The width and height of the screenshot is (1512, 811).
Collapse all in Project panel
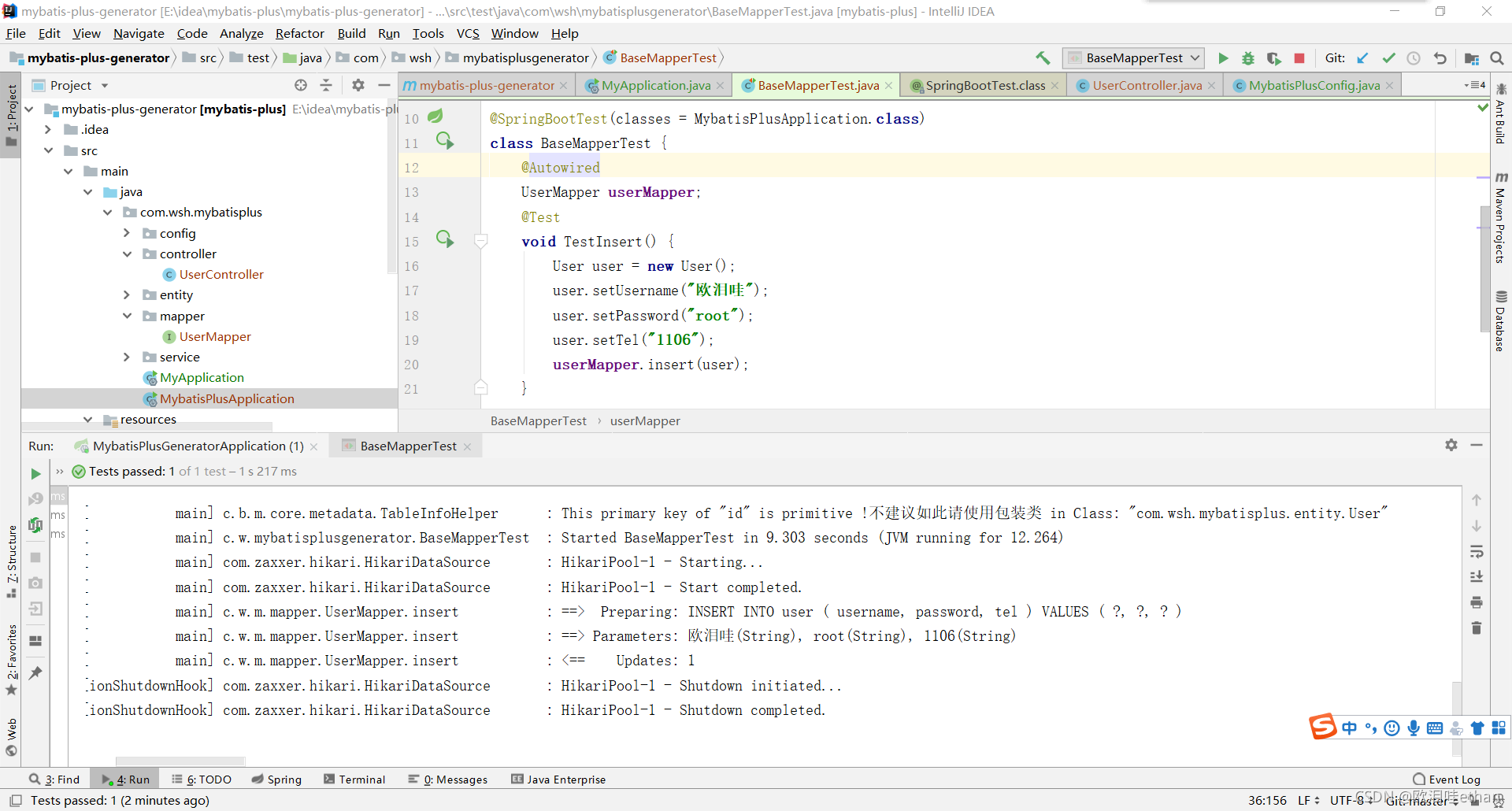[326, 85]
